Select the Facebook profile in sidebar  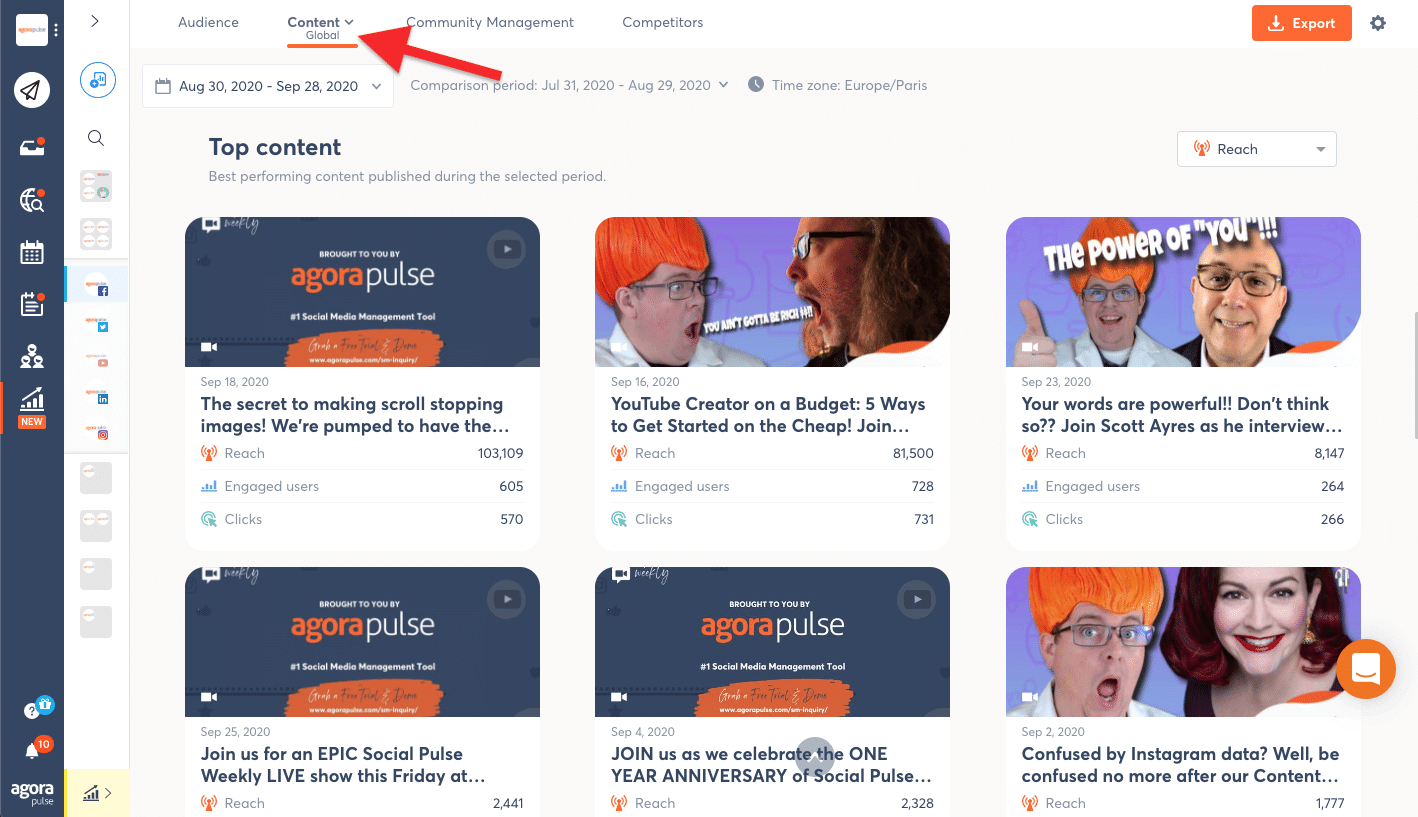click(x=97, y=285)
